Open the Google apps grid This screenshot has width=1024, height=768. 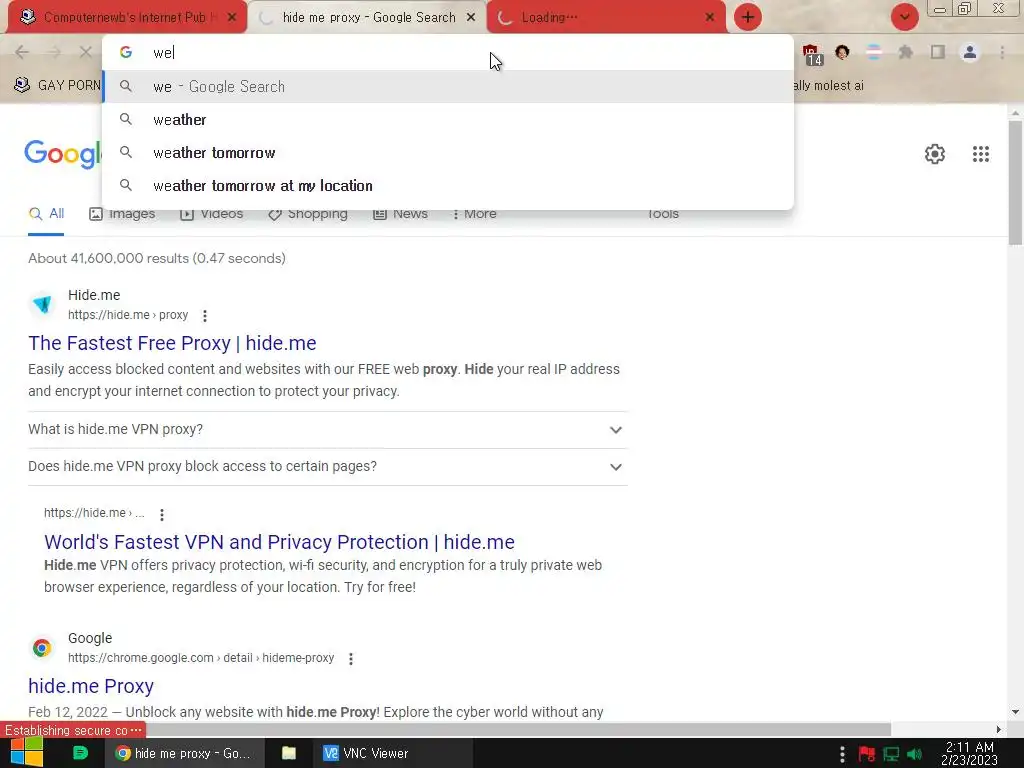980,154
